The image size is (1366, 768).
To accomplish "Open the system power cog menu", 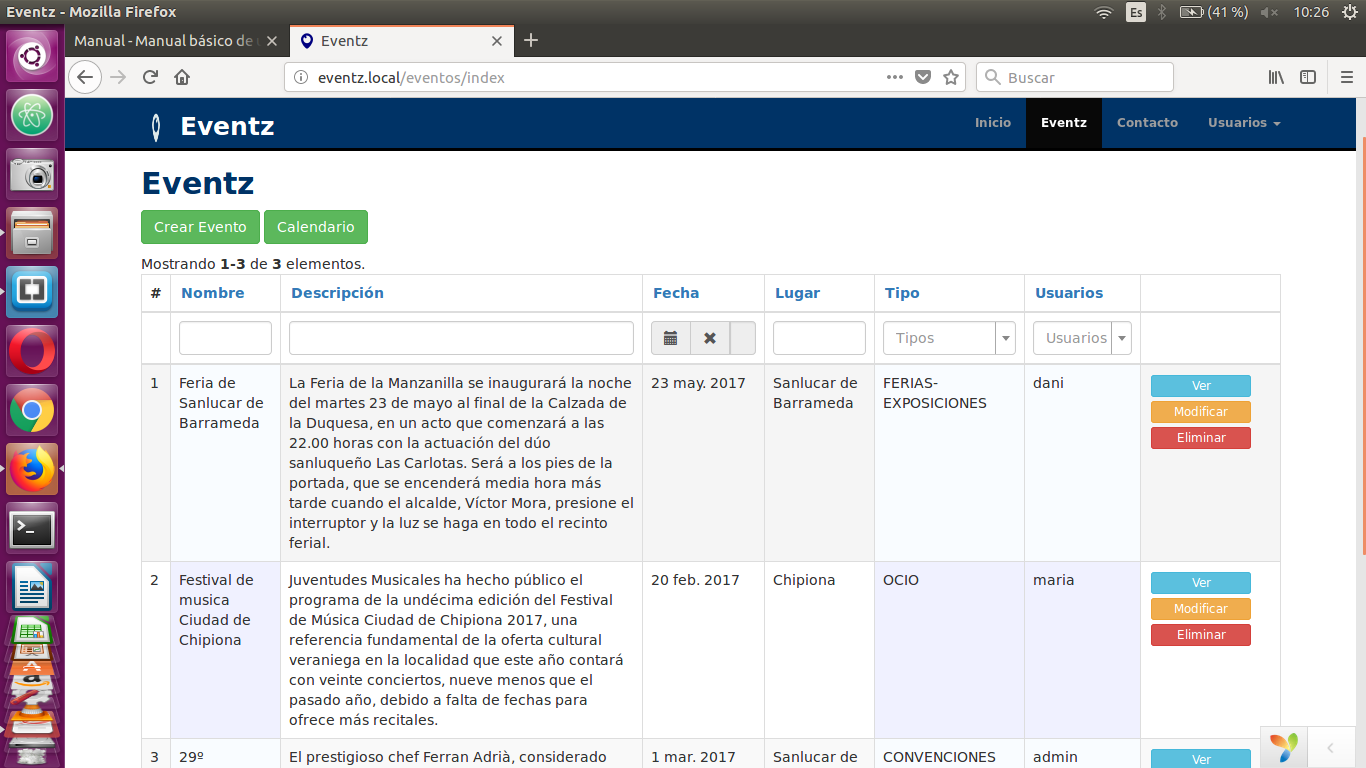I will pos(1350,12).
